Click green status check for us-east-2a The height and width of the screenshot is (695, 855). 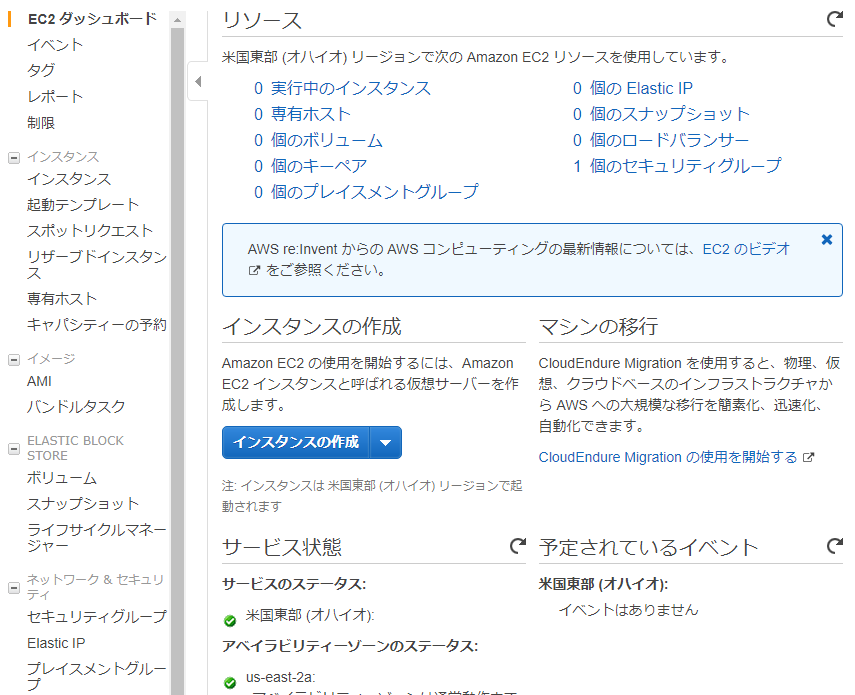click(x=230, y=682)
